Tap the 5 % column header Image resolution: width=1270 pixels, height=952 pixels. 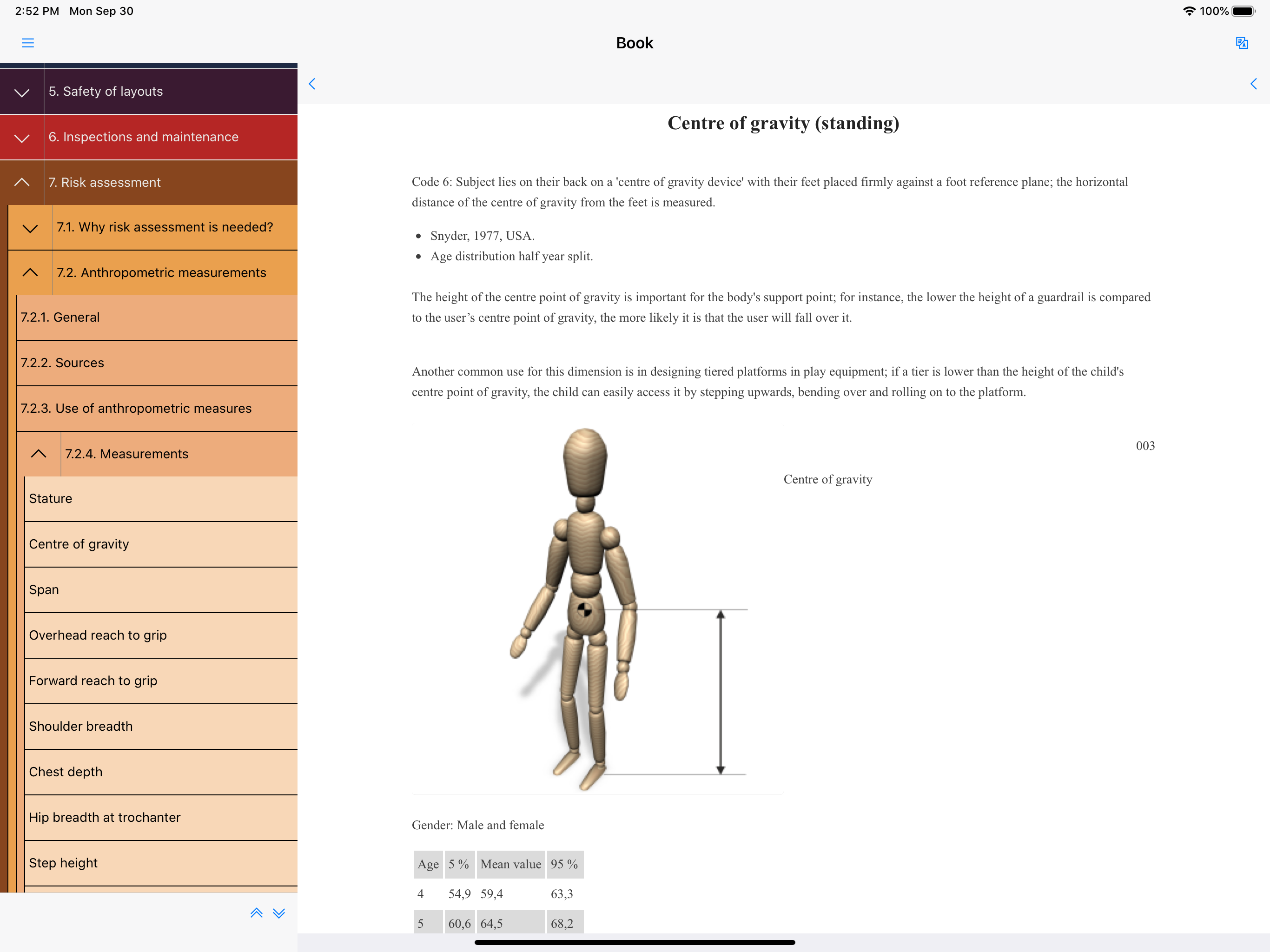pos(459,864)
